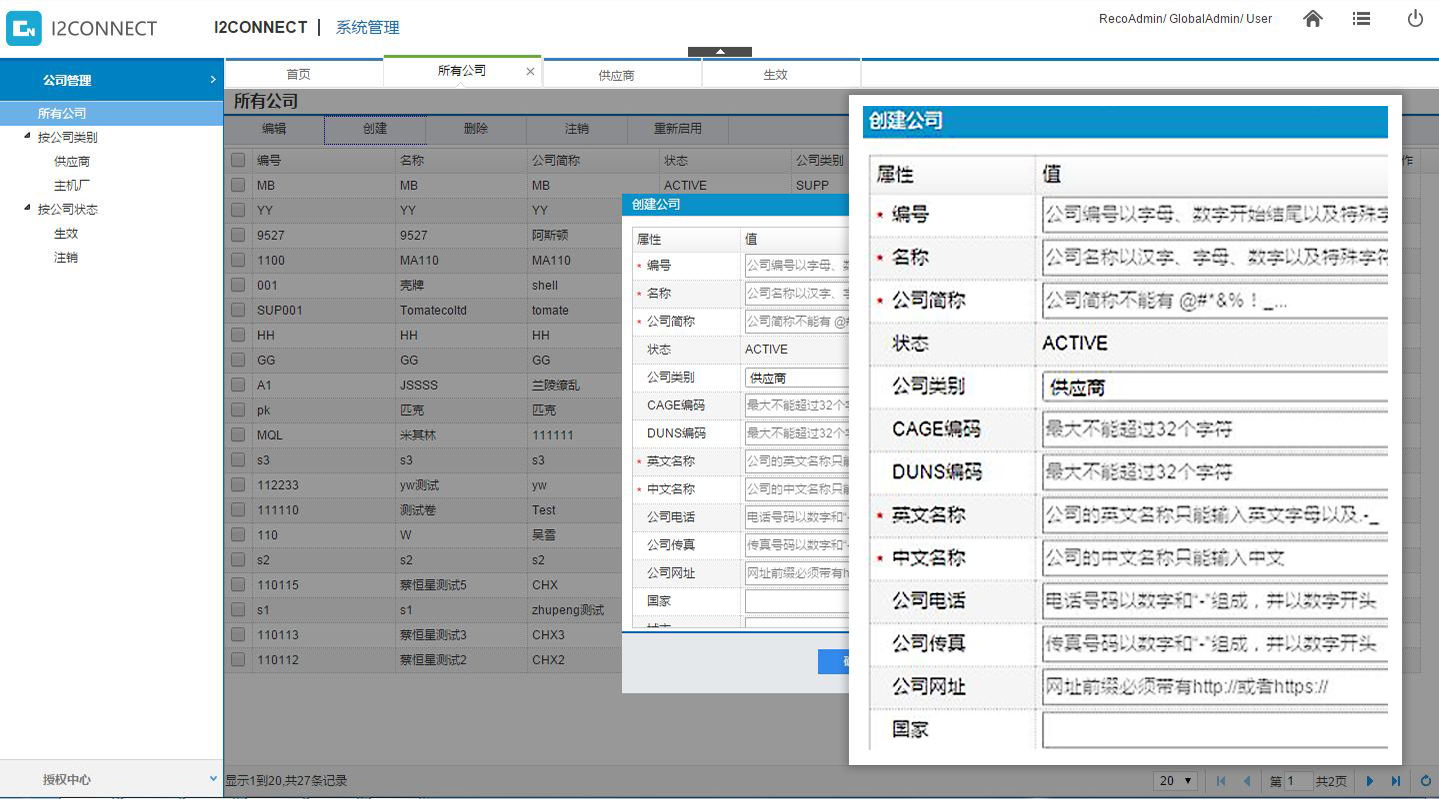Click the 测试卷 name cell
The image size is (1439, 799).
[418, 510]
